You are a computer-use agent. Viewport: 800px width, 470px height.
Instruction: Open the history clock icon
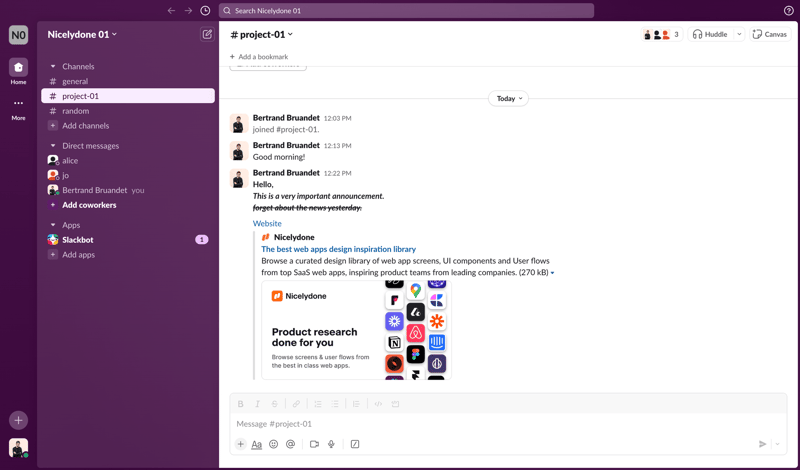point(205,11)
